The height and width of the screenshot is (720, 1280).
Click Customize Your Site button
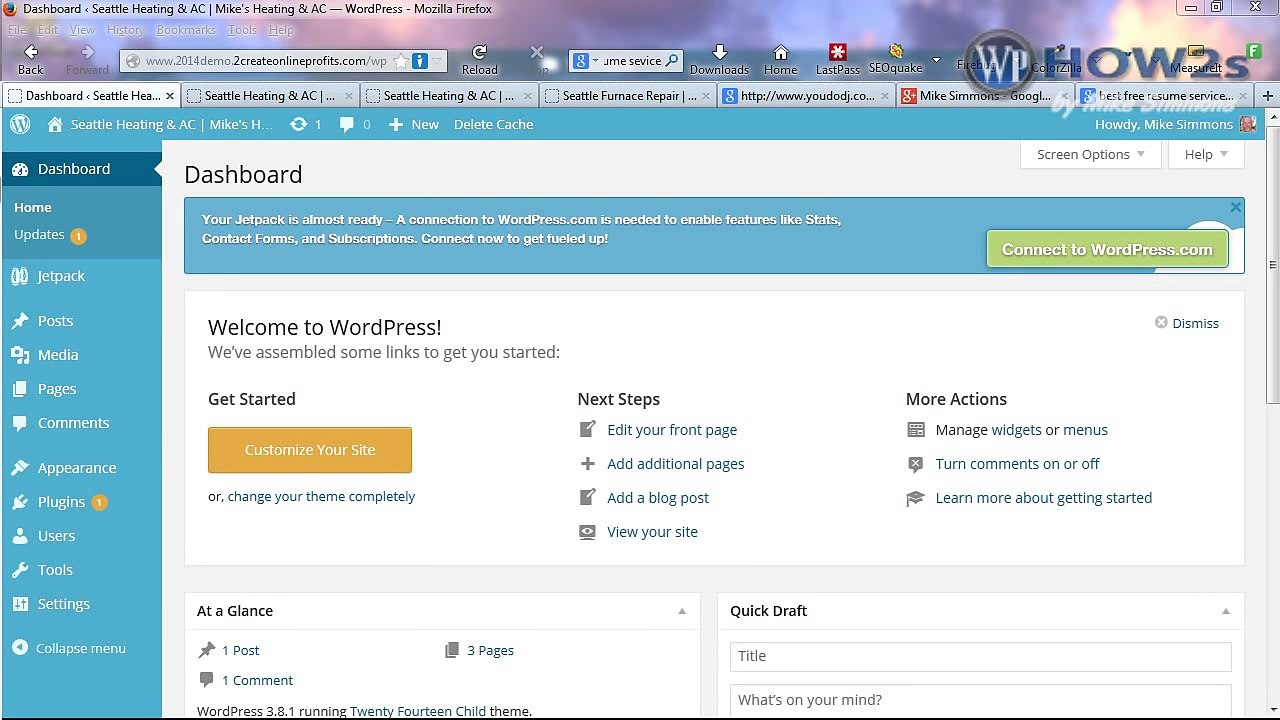tap(310, 450)
